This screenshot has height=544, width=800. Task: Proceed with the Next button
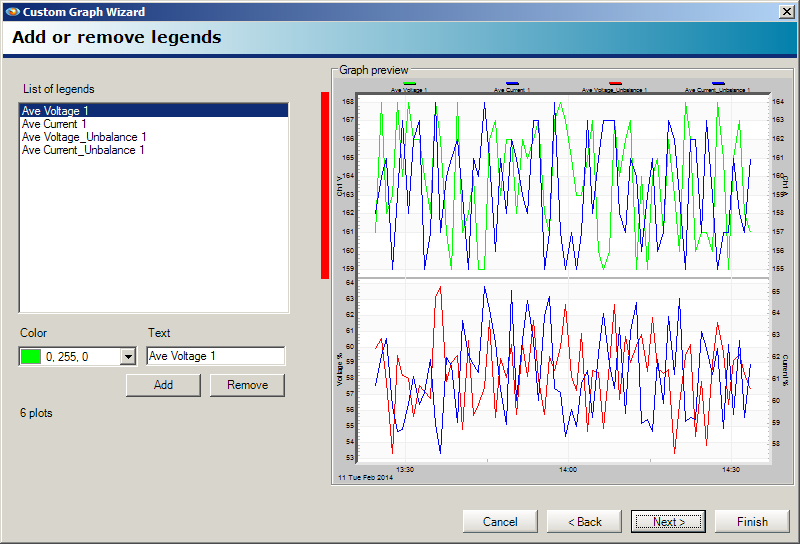[668, 521]
